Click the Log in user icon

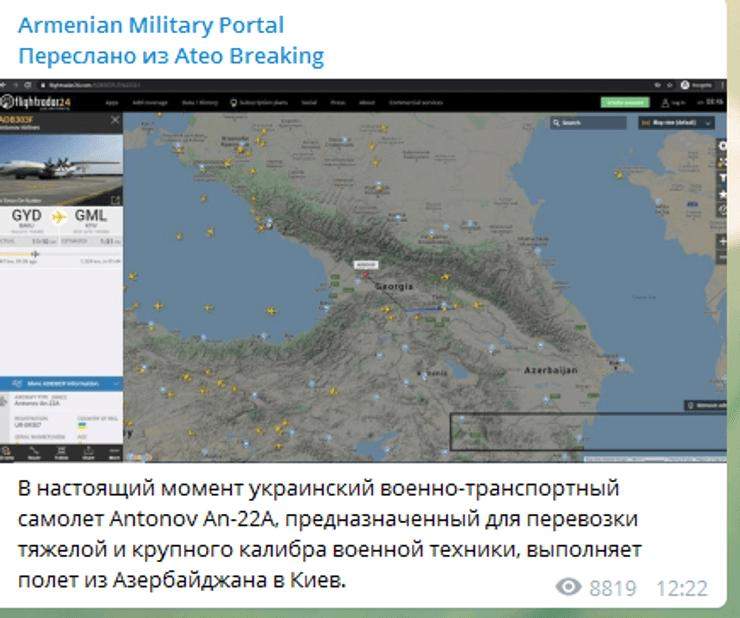pos(674,102)
